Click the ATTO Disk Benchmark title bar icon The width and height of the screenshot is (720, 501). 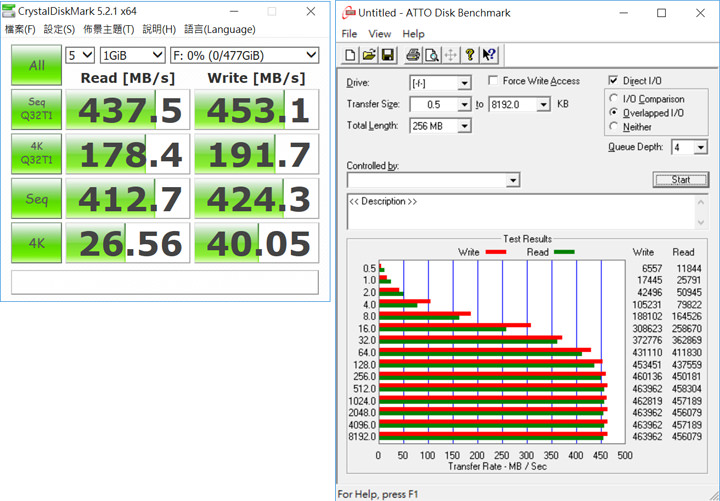[349, 12]
